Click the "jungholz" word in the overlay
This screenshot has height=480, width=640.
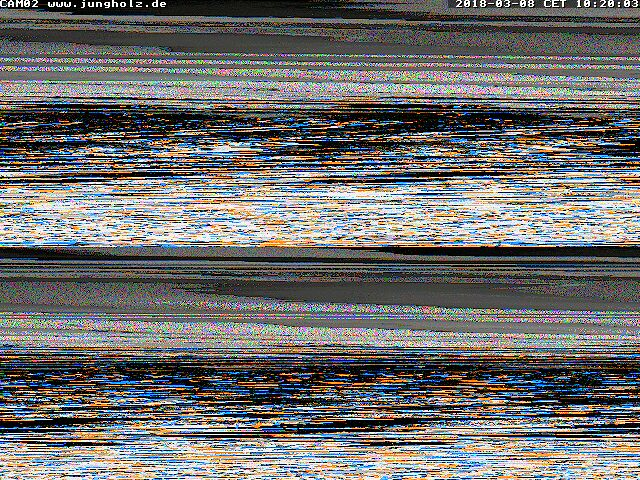(119, 5)
